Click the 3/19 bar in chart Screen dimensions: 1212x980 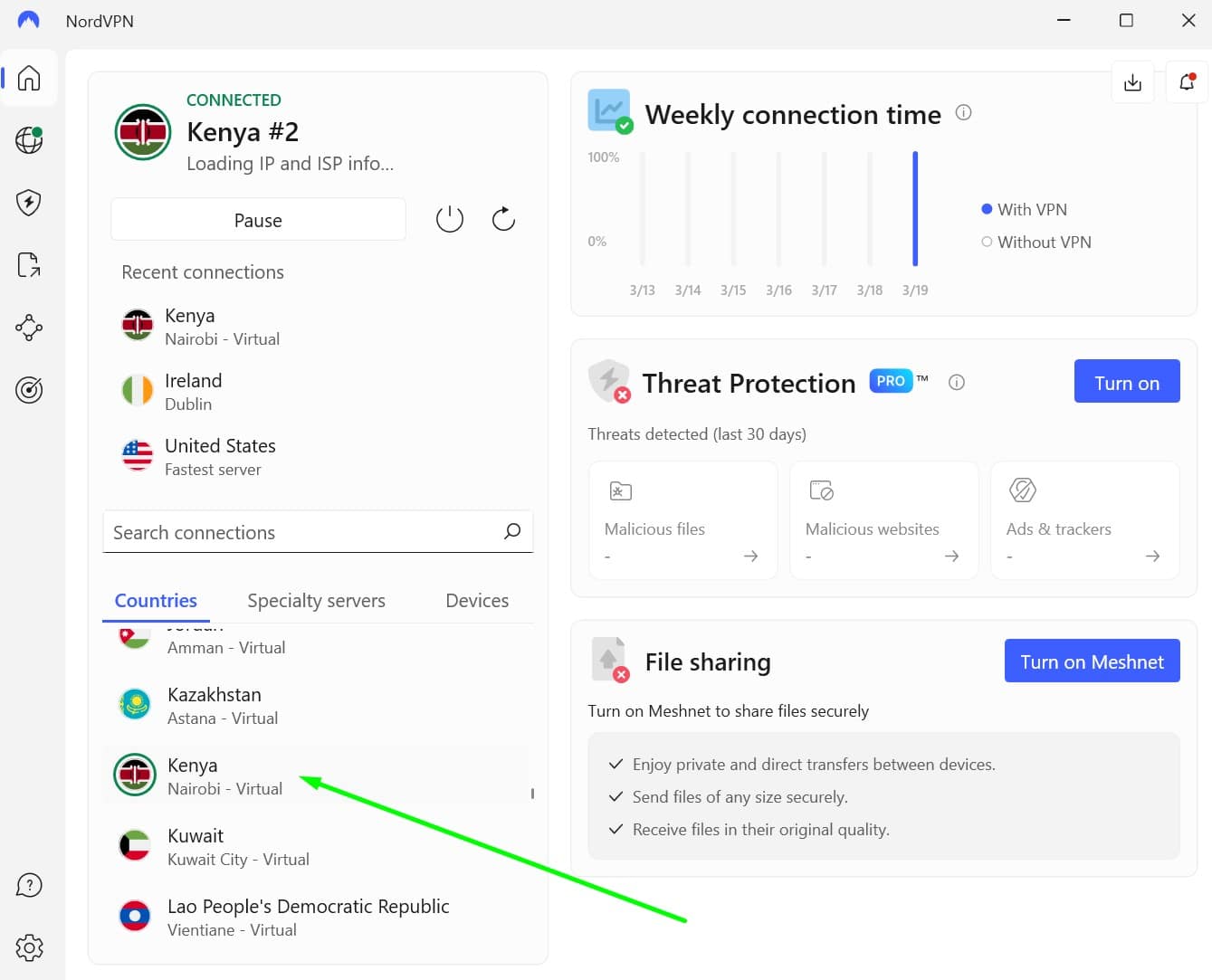pos(915,209)
